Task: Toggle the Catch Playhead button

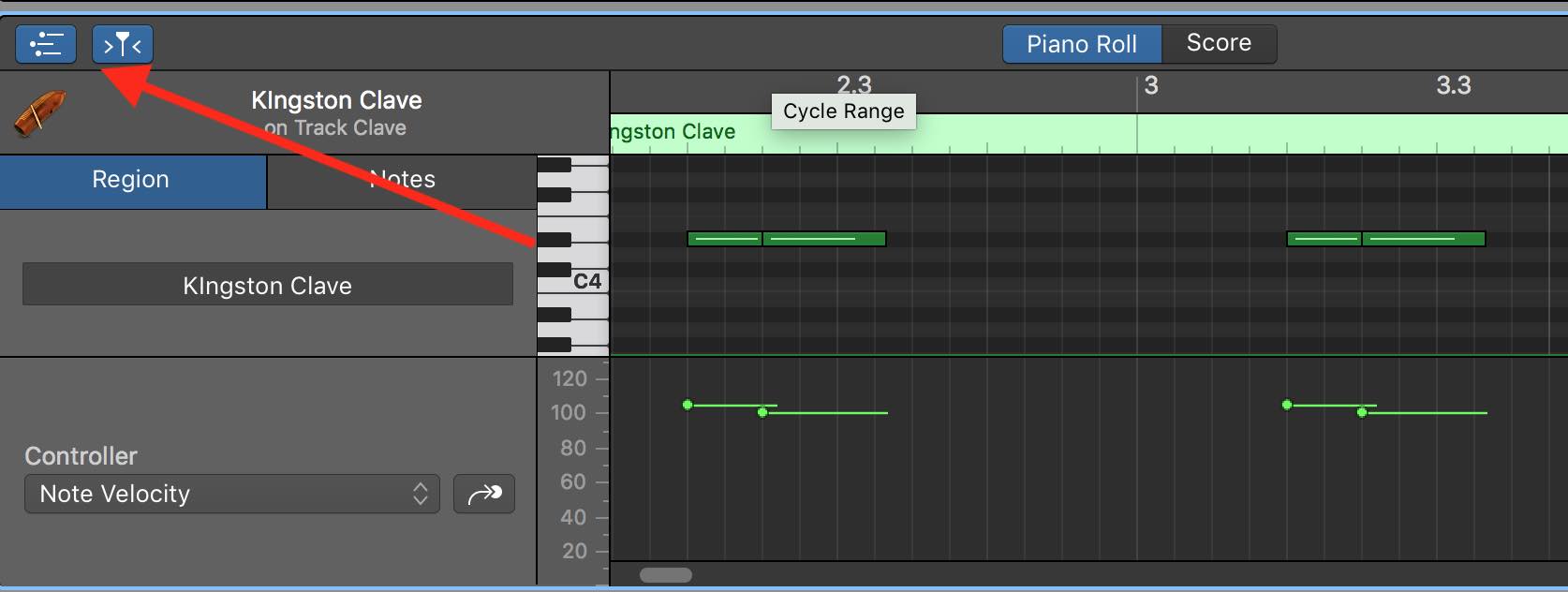Action: coord(123,44)
